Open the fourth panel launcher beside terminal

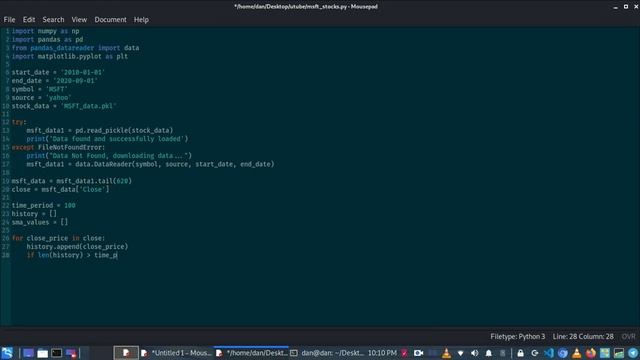point(71,353)
